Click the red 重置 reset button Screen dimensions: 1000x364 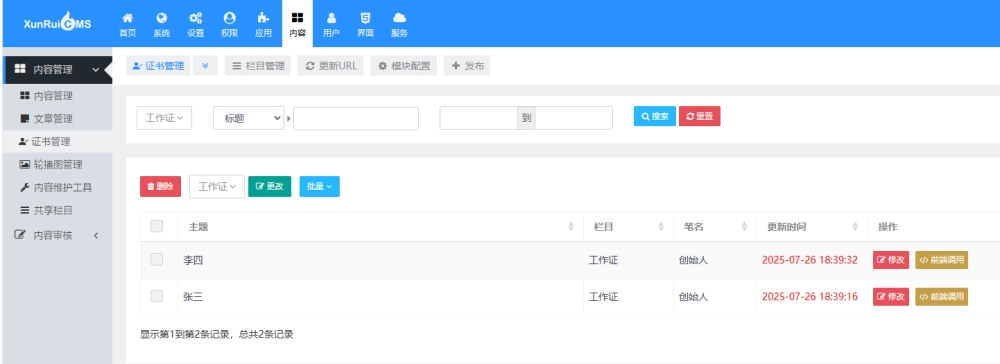700,116
